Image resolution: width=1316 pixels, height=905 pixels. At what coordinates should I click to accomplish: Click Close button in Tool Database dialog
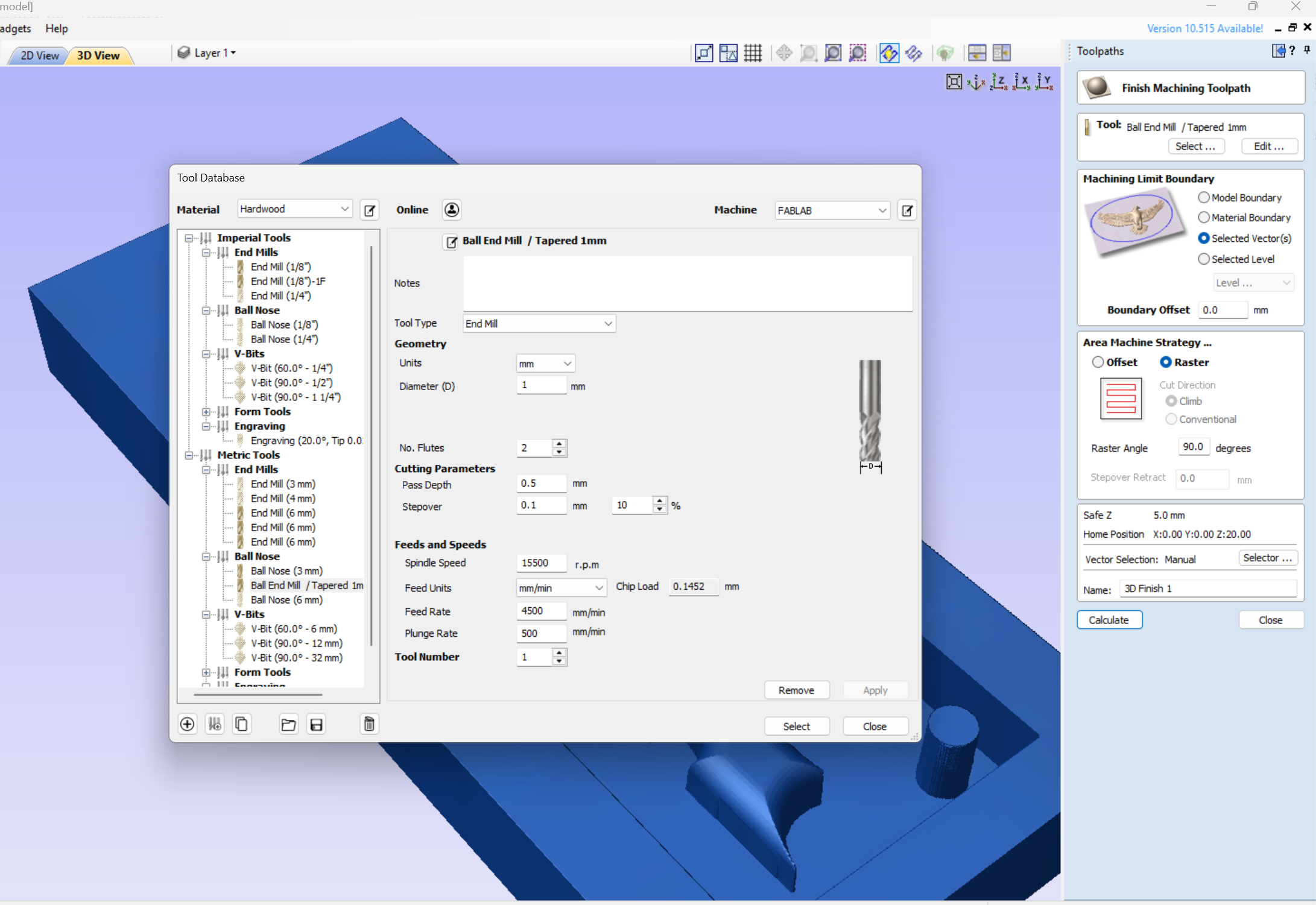[875, 727]
